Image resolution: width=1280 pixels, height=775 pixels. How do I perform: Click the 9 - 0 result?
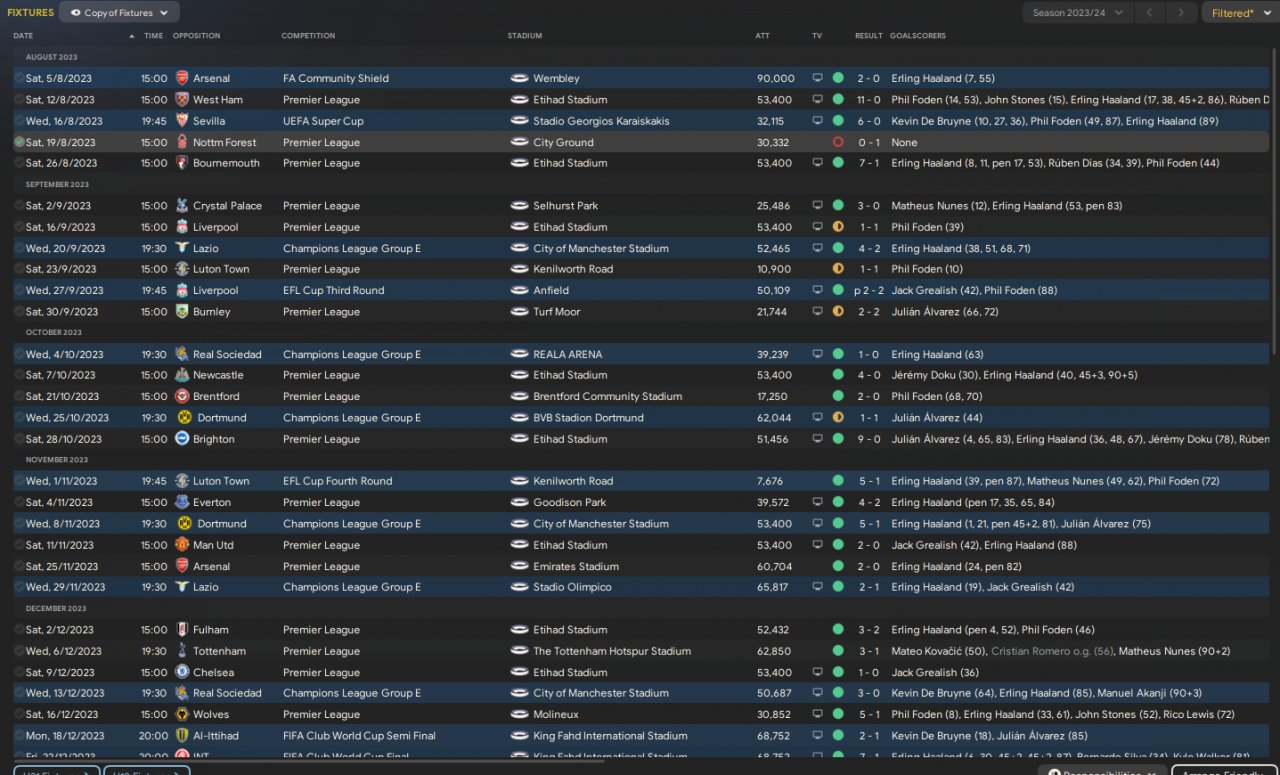coord(868,439)
